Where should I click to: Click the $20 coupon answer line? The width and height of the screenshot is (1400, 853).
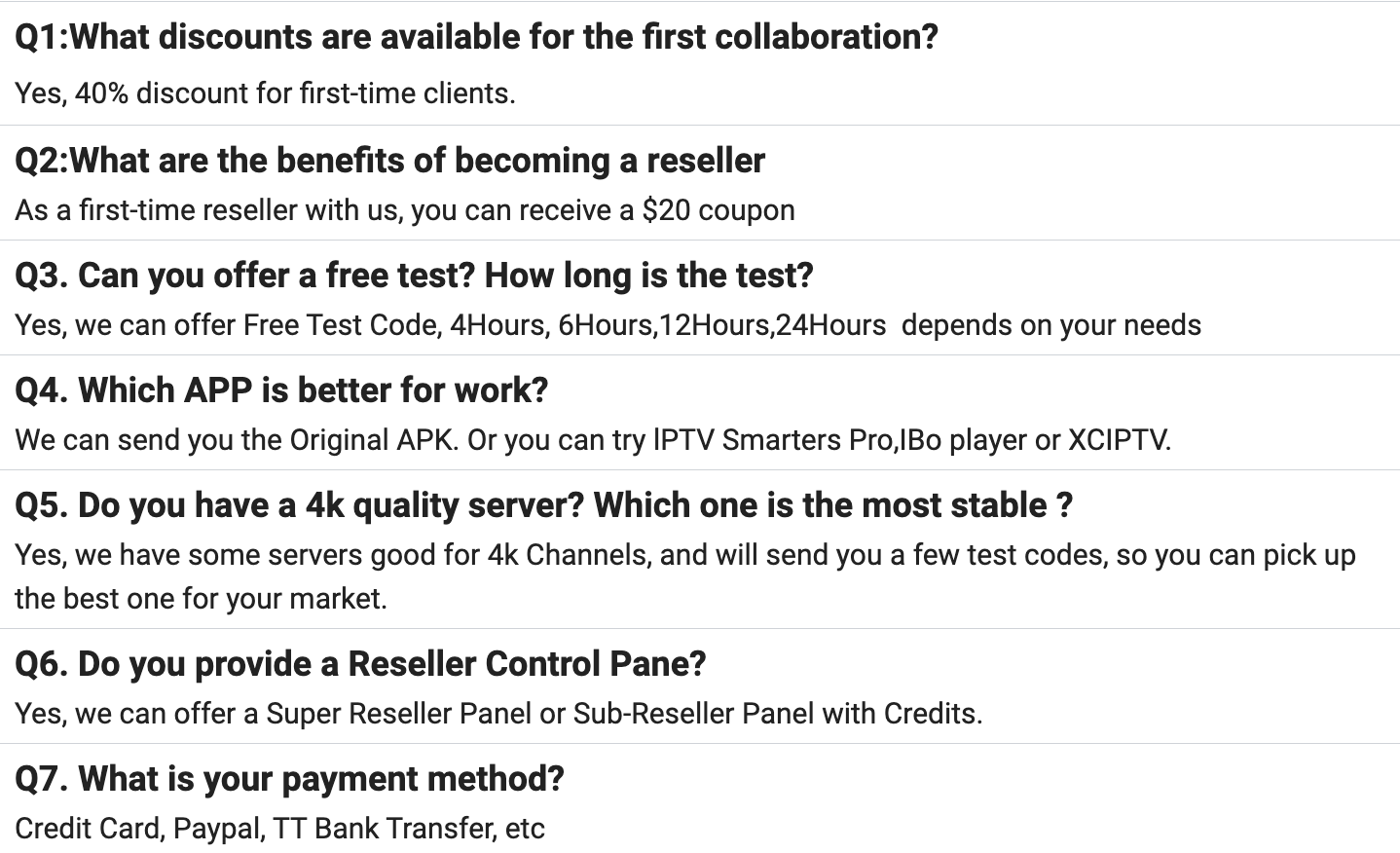(404, 210)
